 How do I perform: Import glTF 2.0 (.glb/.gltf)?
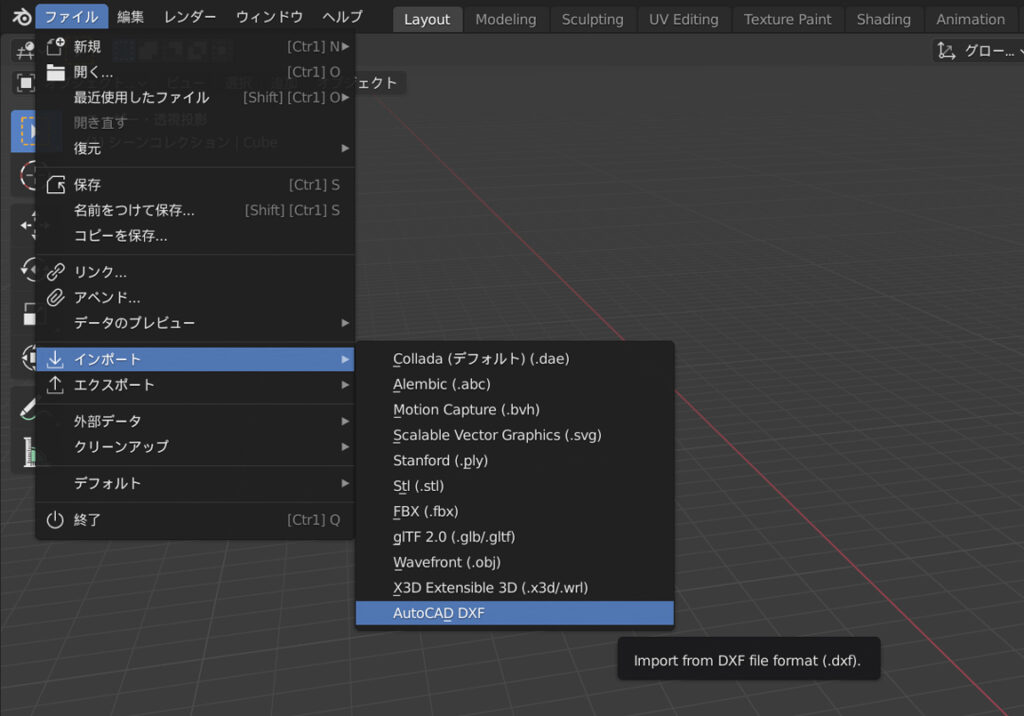click(515, 537)
